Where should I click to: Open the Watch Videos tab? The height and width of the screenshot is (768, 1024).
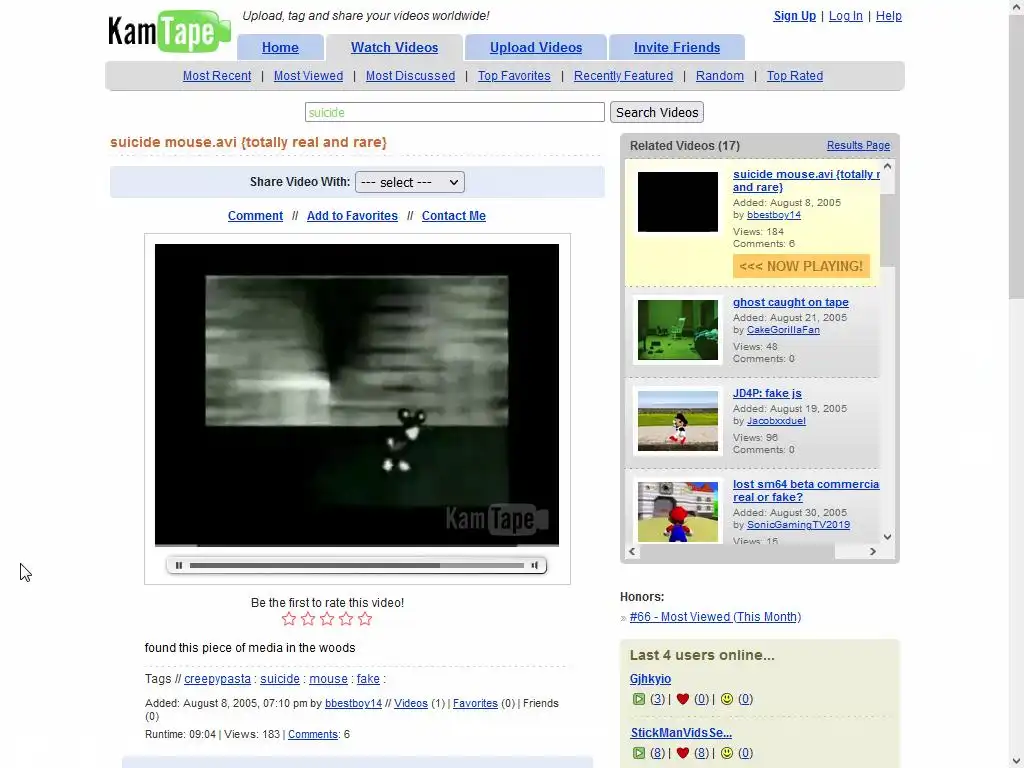click(x=394, y=48)
